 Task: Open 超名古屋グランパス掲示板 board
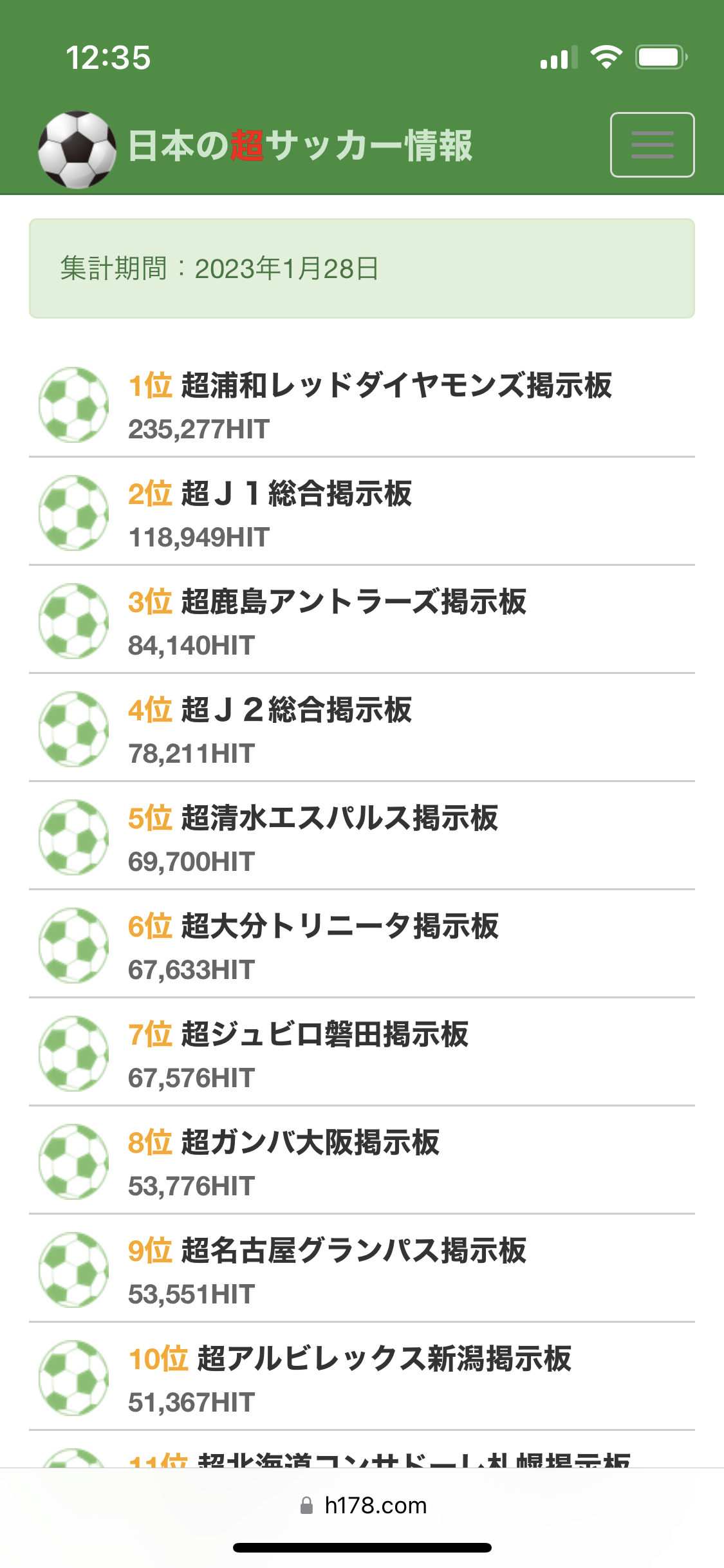click(353, 1251)
